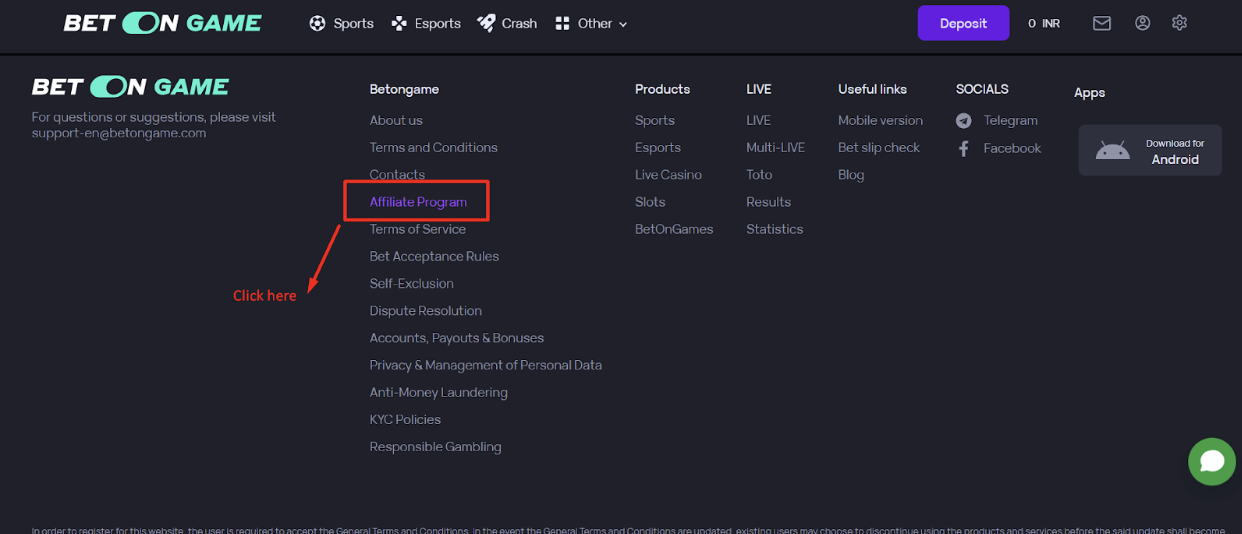Open the Facebook text link
This screenshot has height=534, width=1242.
(x=1012, y=148)
